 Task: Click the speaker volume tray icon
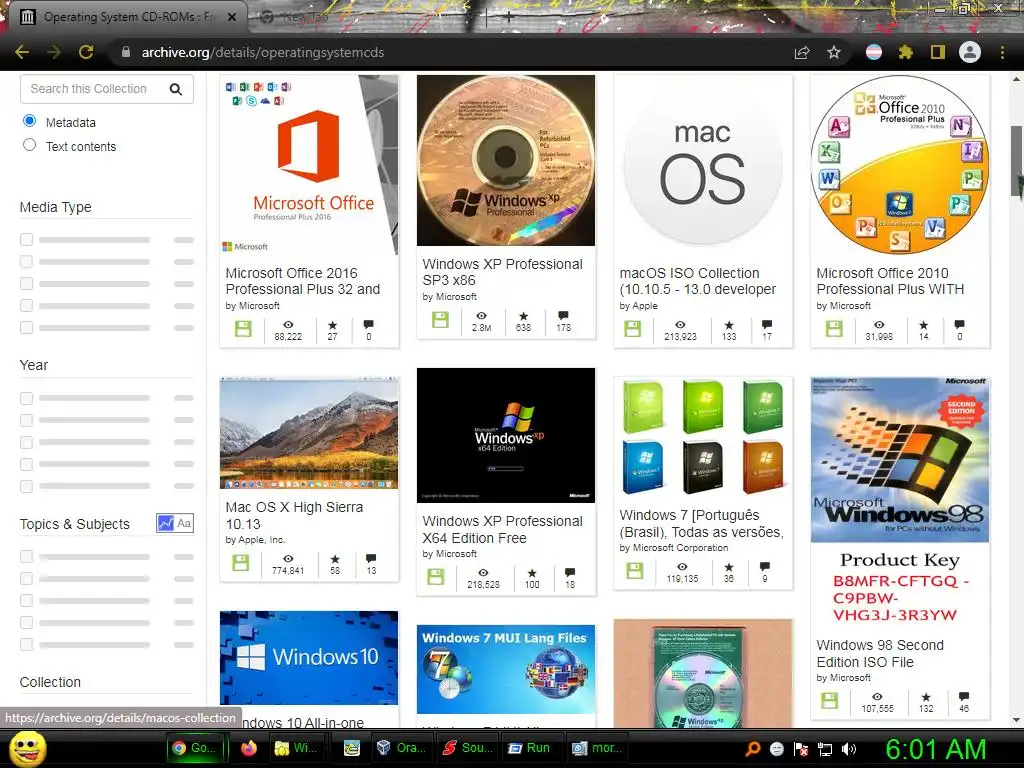pyautogui.click(x=849, y=749)
